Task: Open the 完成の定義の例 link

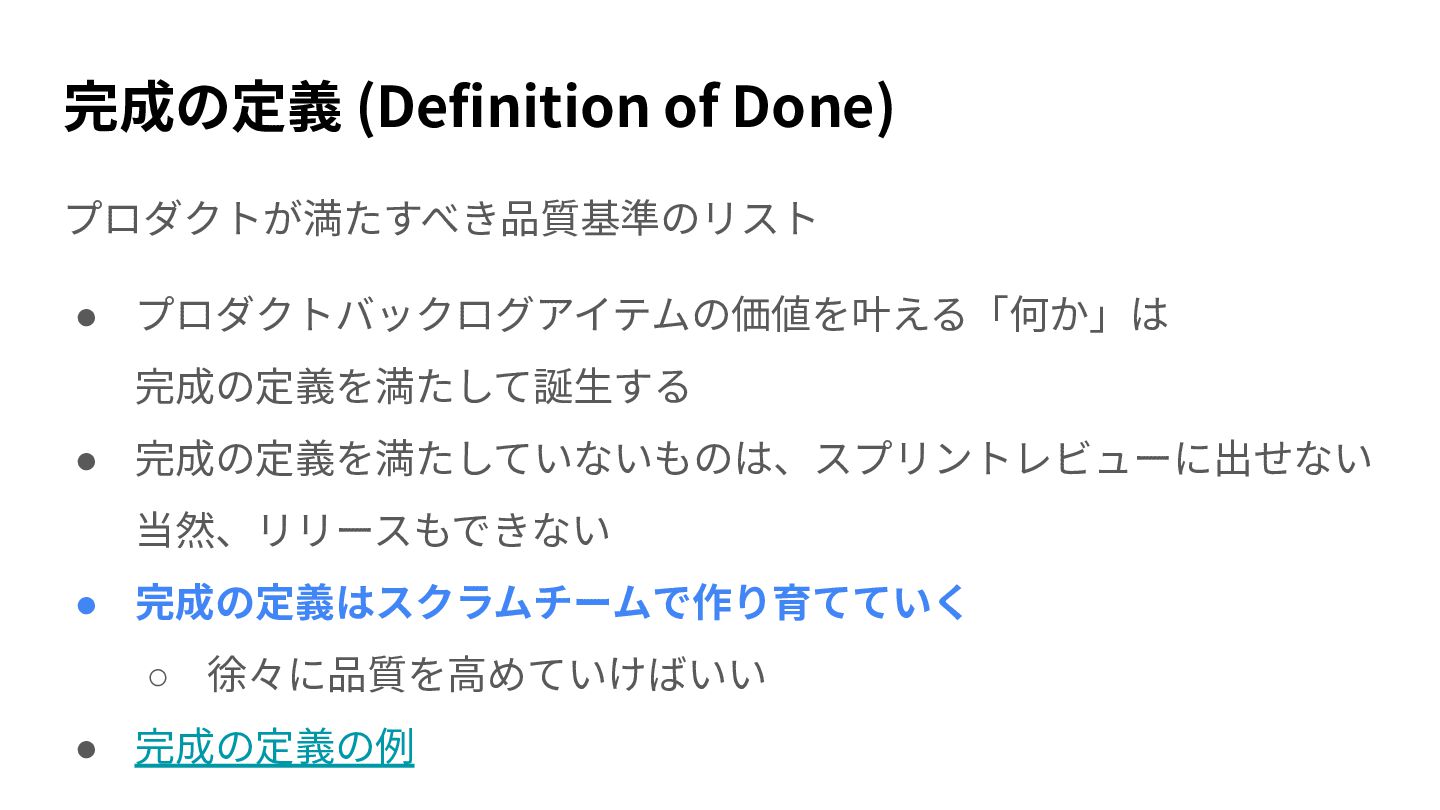Action: [274, 747]
